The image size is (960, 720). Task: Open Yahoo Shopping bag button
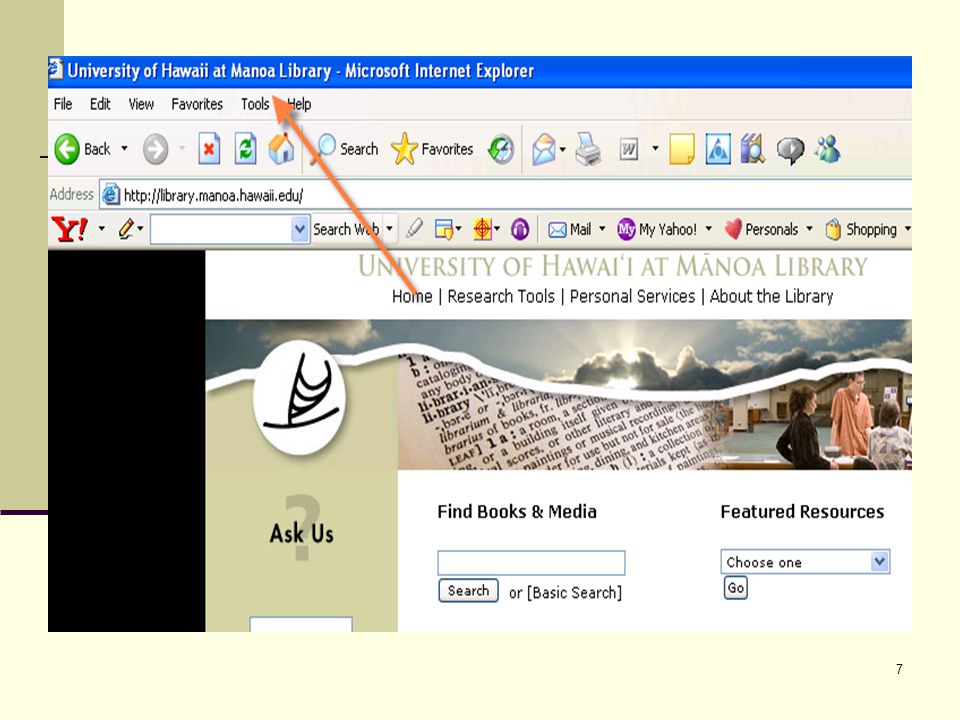click(860, 229)
